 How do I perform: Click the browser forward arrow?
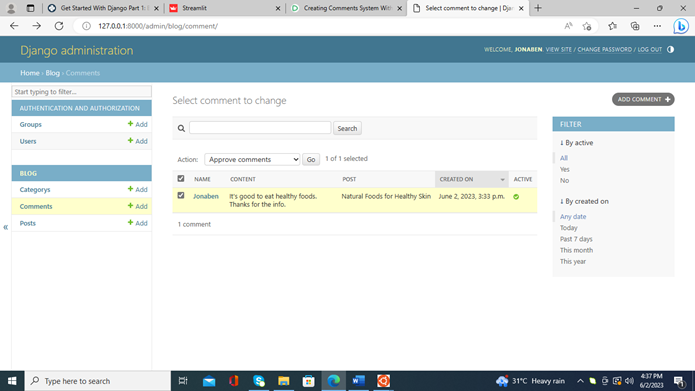coord(36,26)
